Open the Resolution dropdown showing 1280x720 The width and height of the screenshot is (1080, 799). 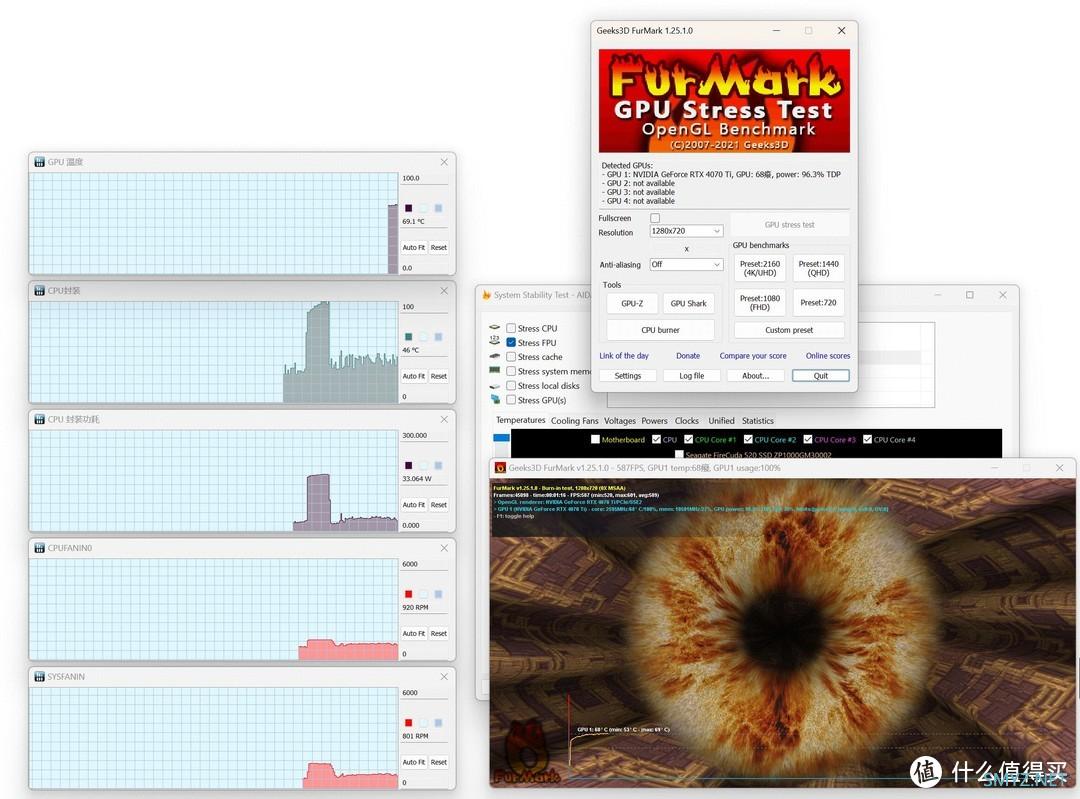tap(686, 231)
